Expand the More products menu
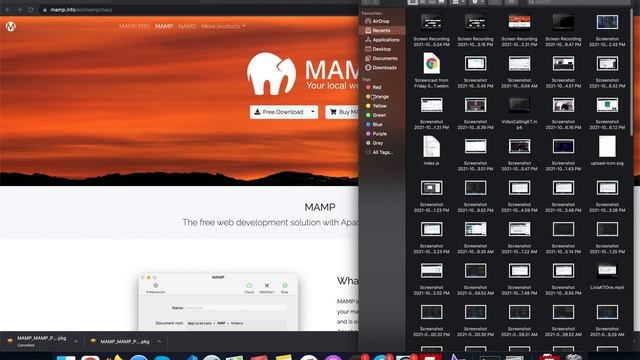640x360 pixels. [x=223, y=26]
